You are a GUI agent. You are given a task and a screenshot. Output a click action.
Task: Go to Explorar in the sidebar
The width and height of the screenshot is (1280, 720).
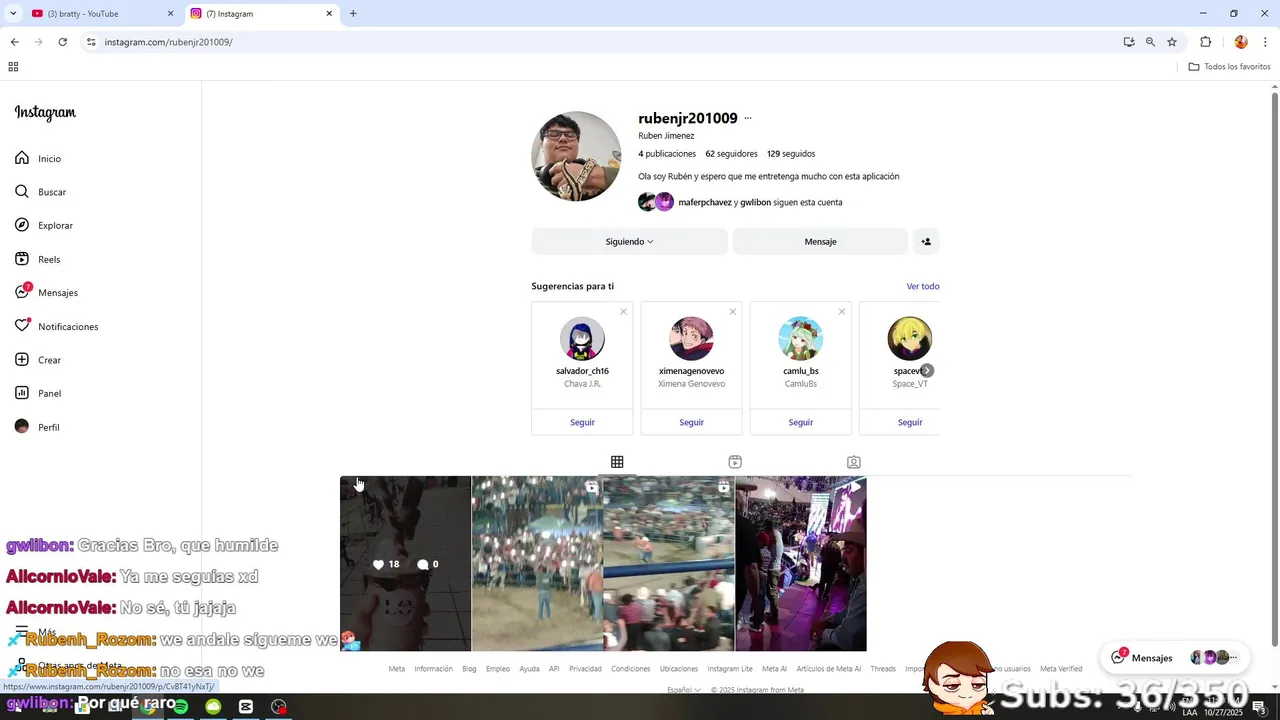pos(44,225)
